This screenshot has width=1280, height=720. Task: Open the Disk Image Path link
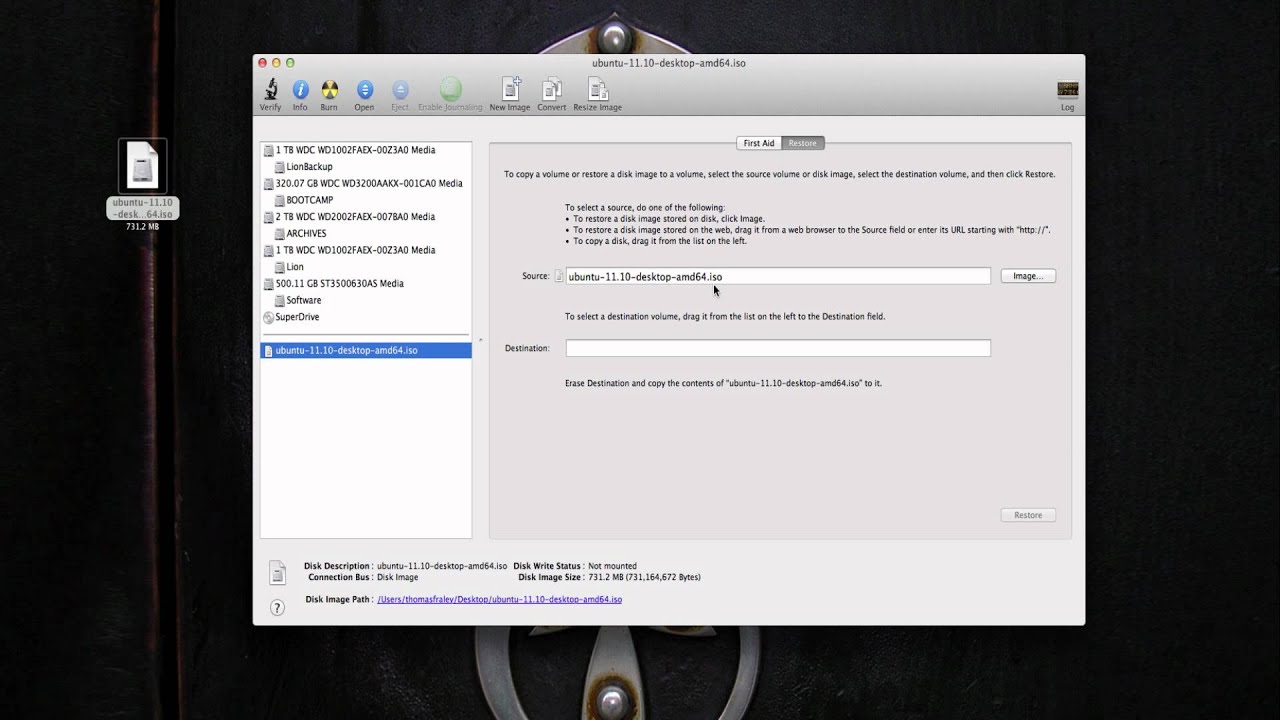click(x=500, y=600)
